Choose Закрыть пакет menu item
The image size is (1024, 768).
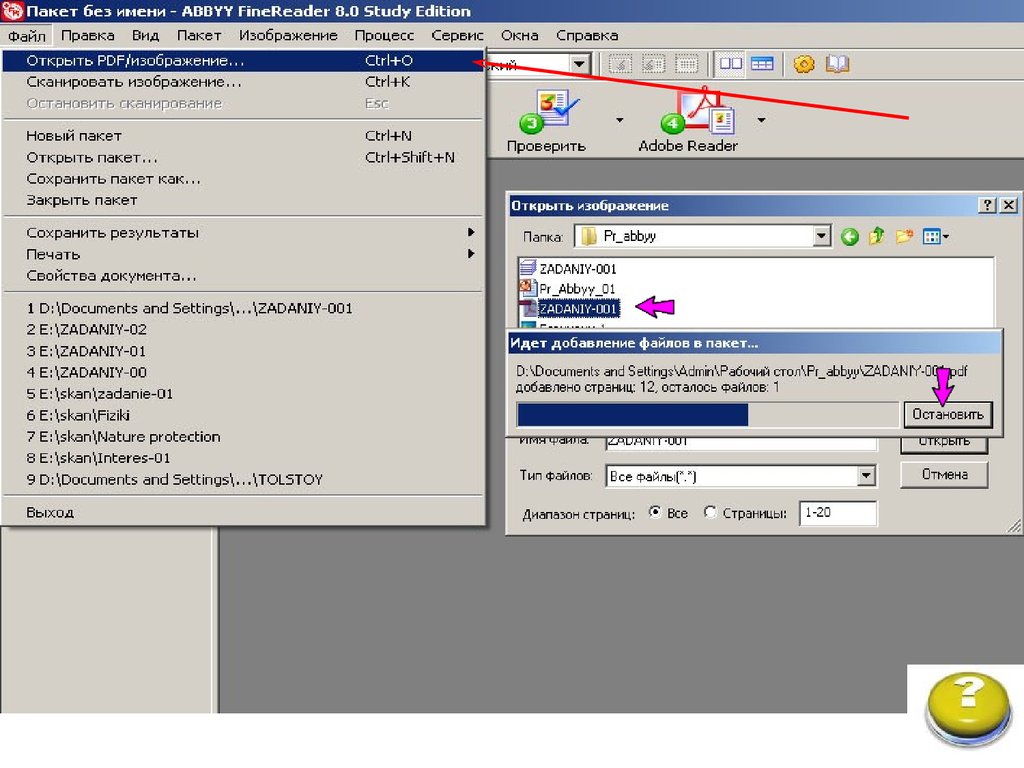click(x=242, y=200)
